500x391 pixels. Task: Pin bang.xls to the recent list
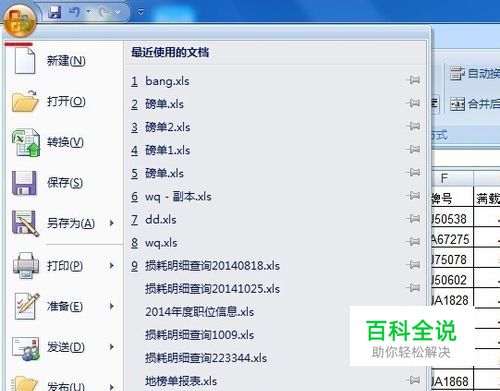(413, 80)
